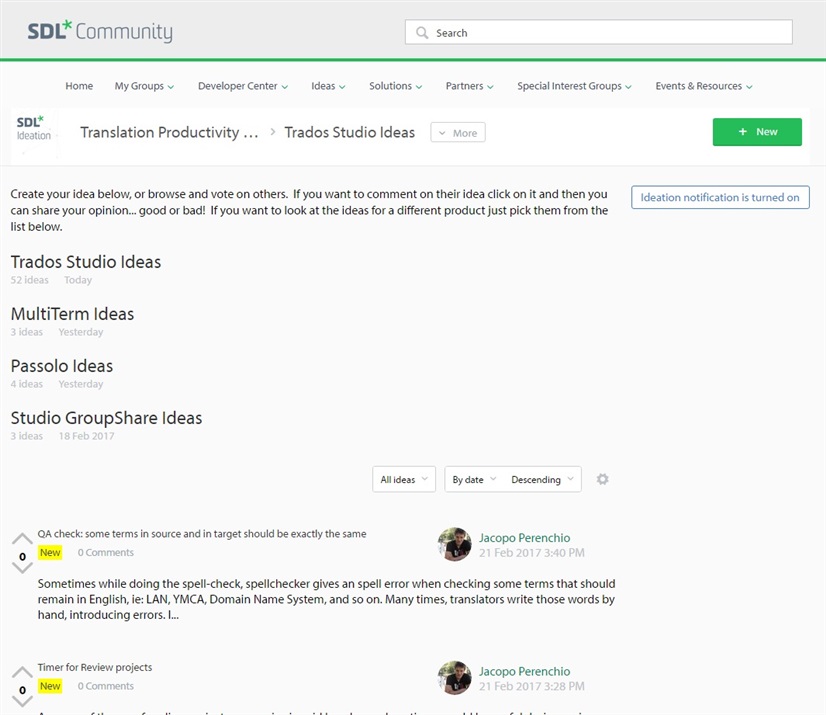Viewport: 826px width, 715px height.
Task: Open the By date sort dropdown
Action: [x=474, y=479]
